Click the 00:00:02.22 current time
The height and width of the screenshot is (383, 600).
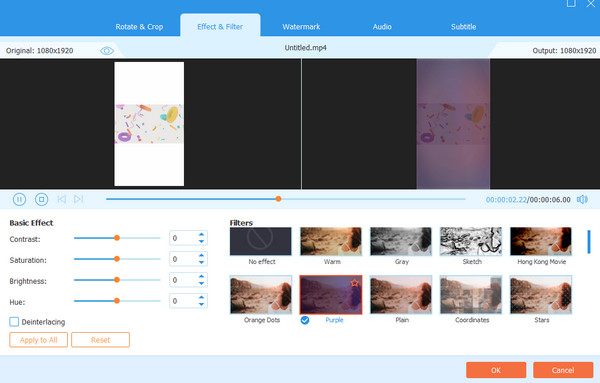(x=506, y=200)
